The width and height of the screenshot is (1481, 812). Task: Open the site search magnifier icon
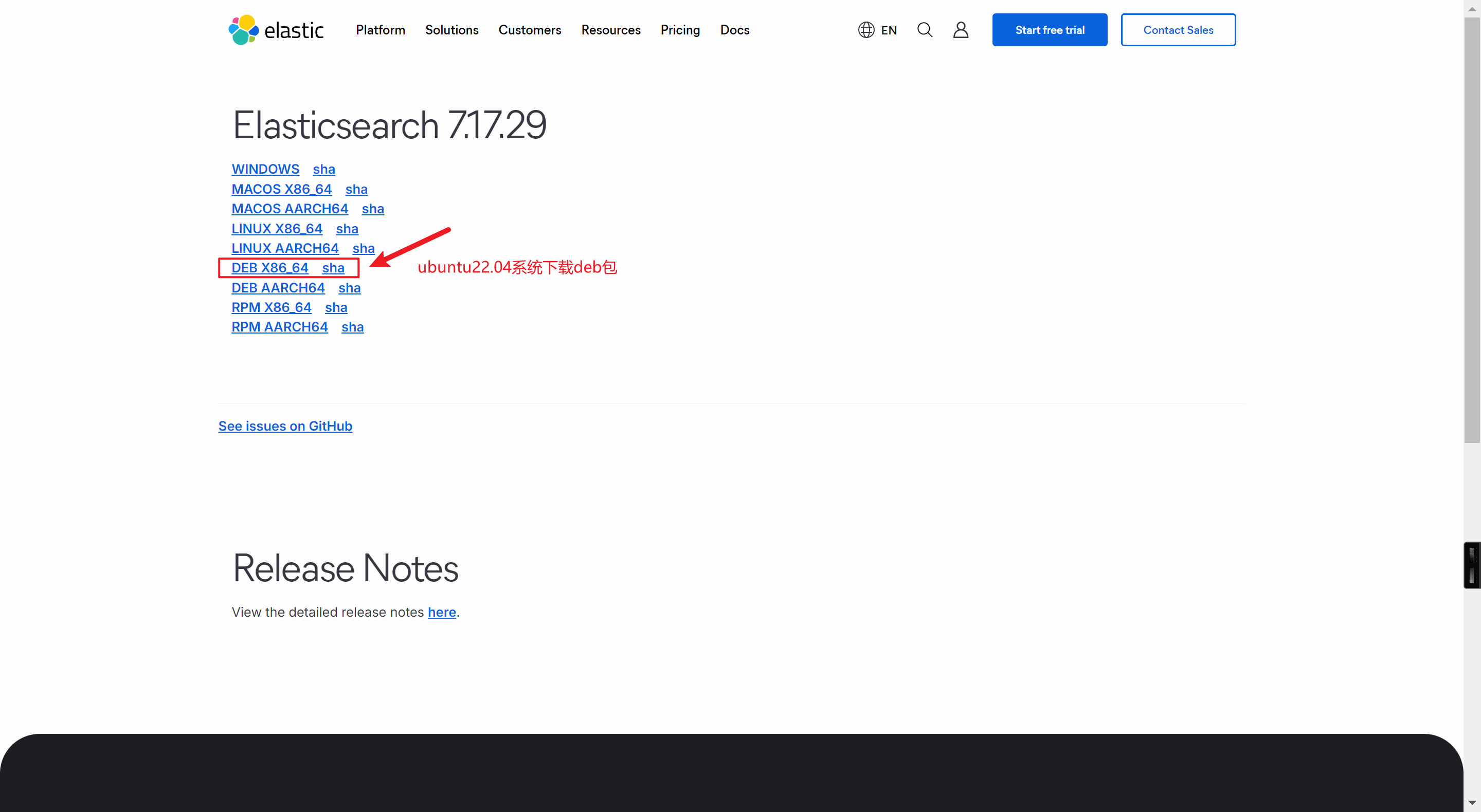(x=925, y=30)
